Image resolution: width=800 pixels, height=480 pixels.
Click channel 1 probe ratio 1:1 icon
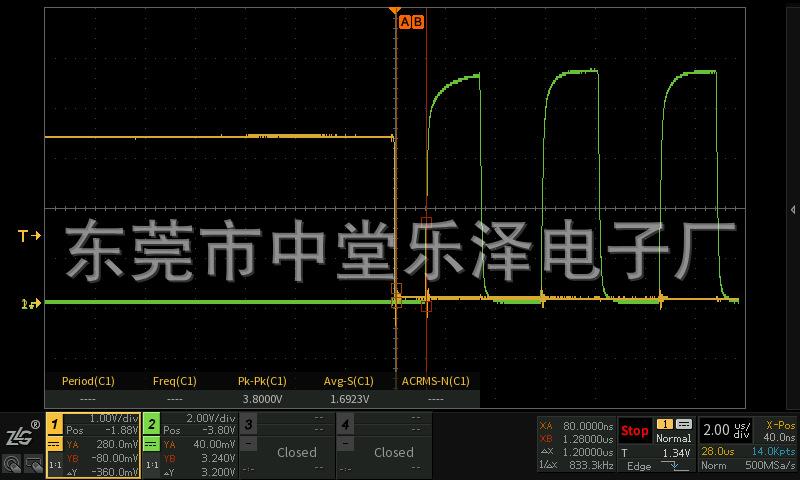55,465
